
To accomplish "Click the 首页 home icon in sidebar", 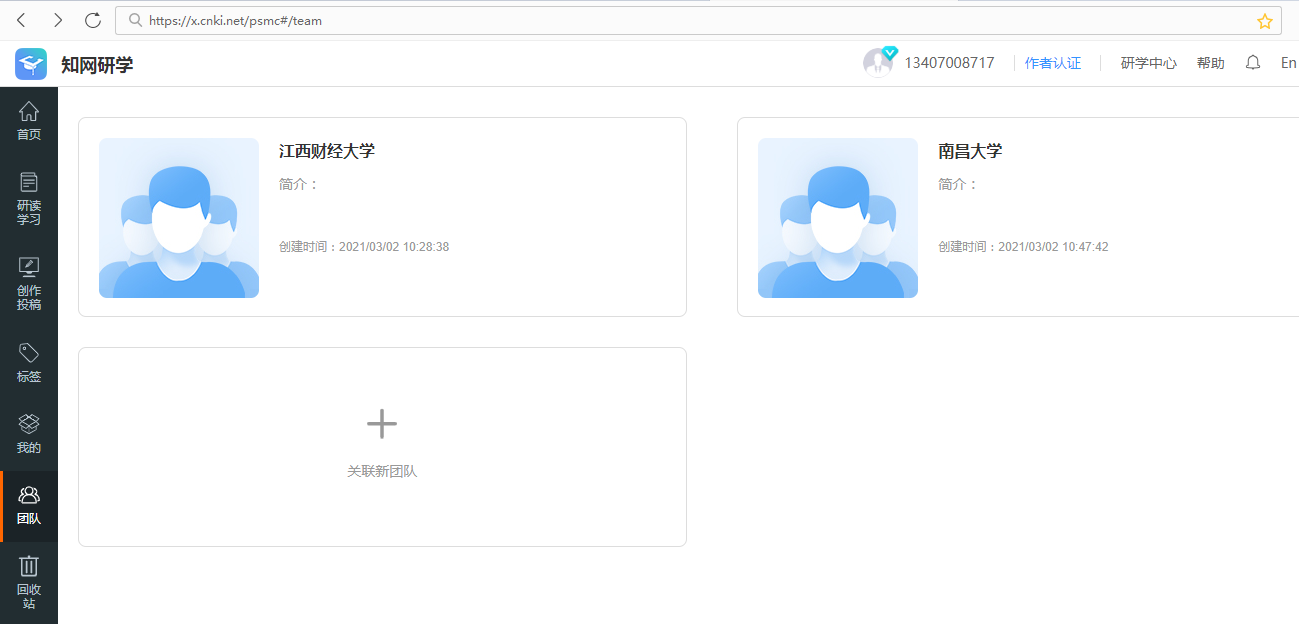I will (29, 111).
